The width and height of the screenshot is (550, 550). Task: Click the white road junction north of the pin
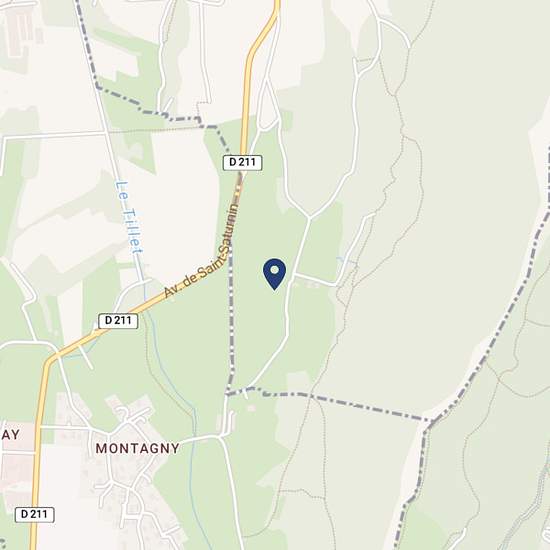(x=309, y=217)
